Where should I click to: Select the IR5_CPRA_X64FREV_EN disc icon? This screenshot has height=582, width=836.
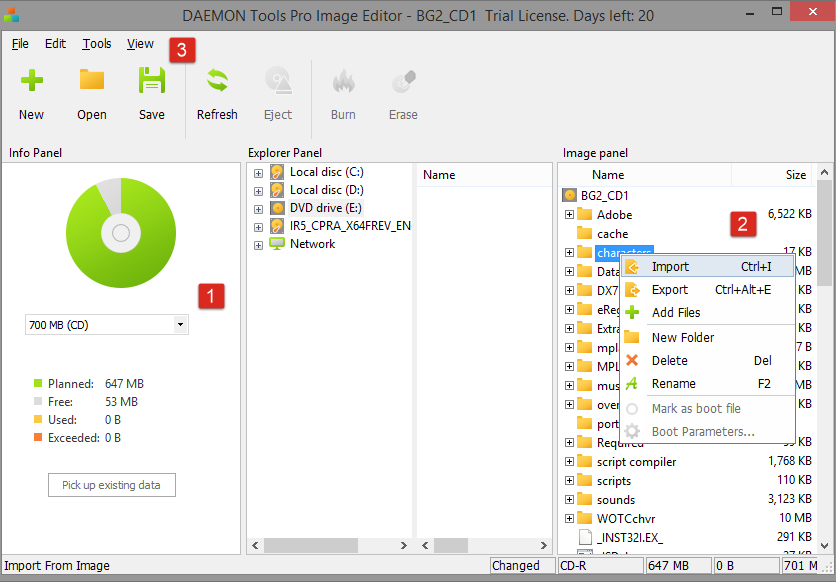(277, 226)
